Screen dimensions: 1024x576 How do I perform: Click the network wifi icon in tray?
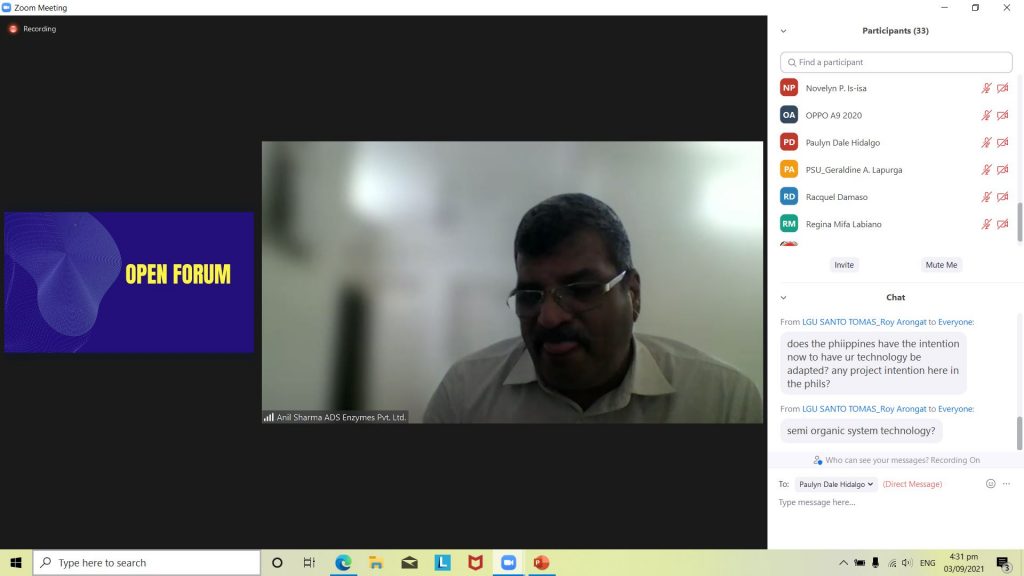pyautogui.click(x=891, y=563)
